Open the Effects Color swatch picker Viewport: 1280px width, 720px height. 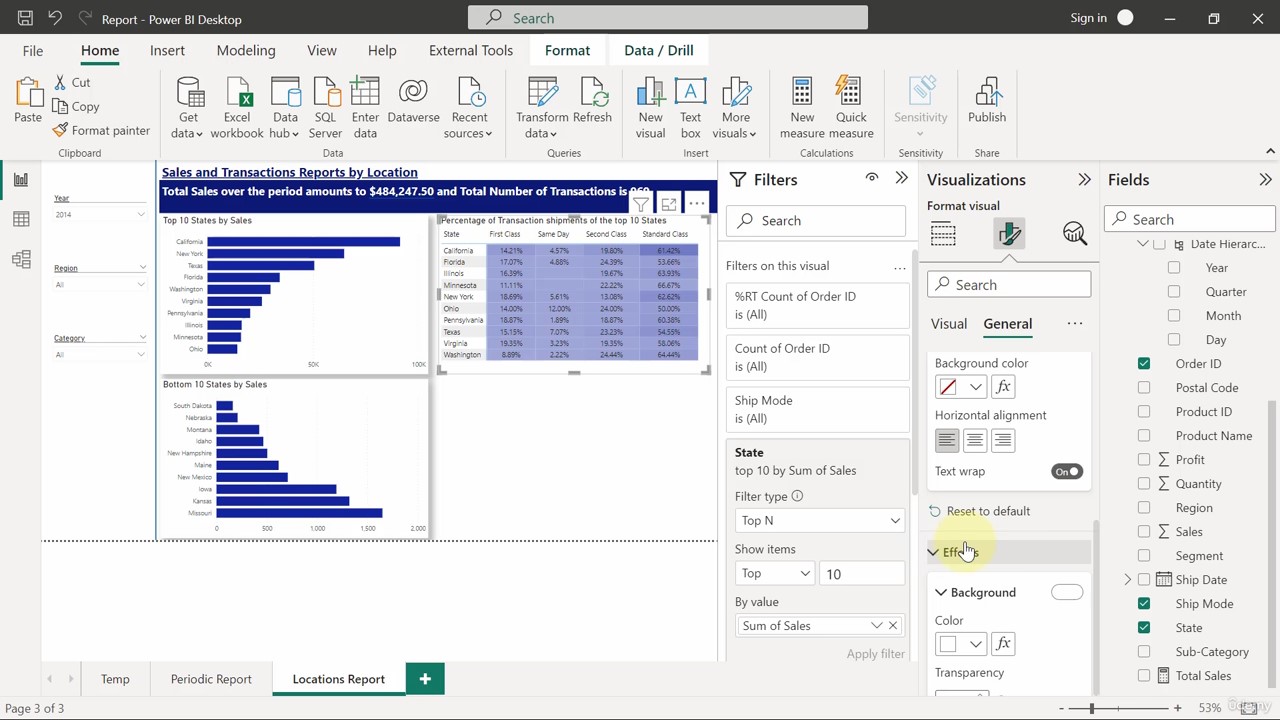tap(959, 644)
